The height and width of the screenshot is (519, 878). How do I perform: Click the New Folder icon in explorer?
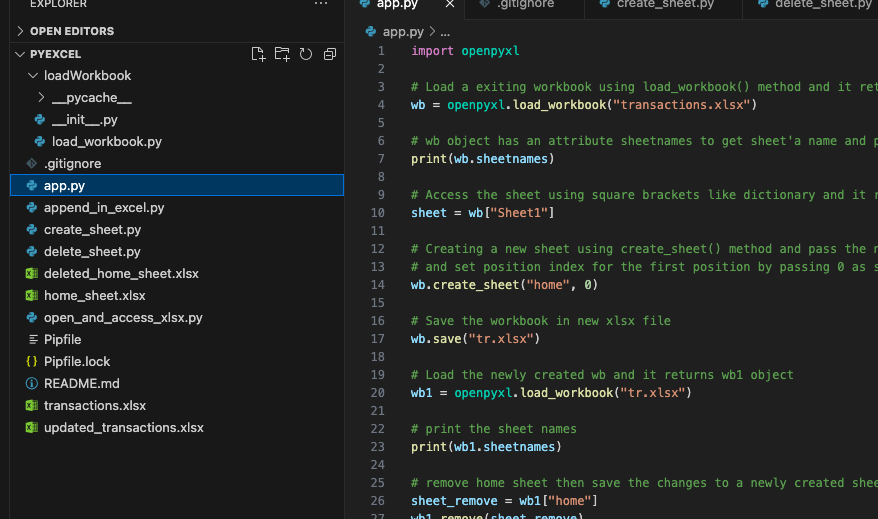282,54
